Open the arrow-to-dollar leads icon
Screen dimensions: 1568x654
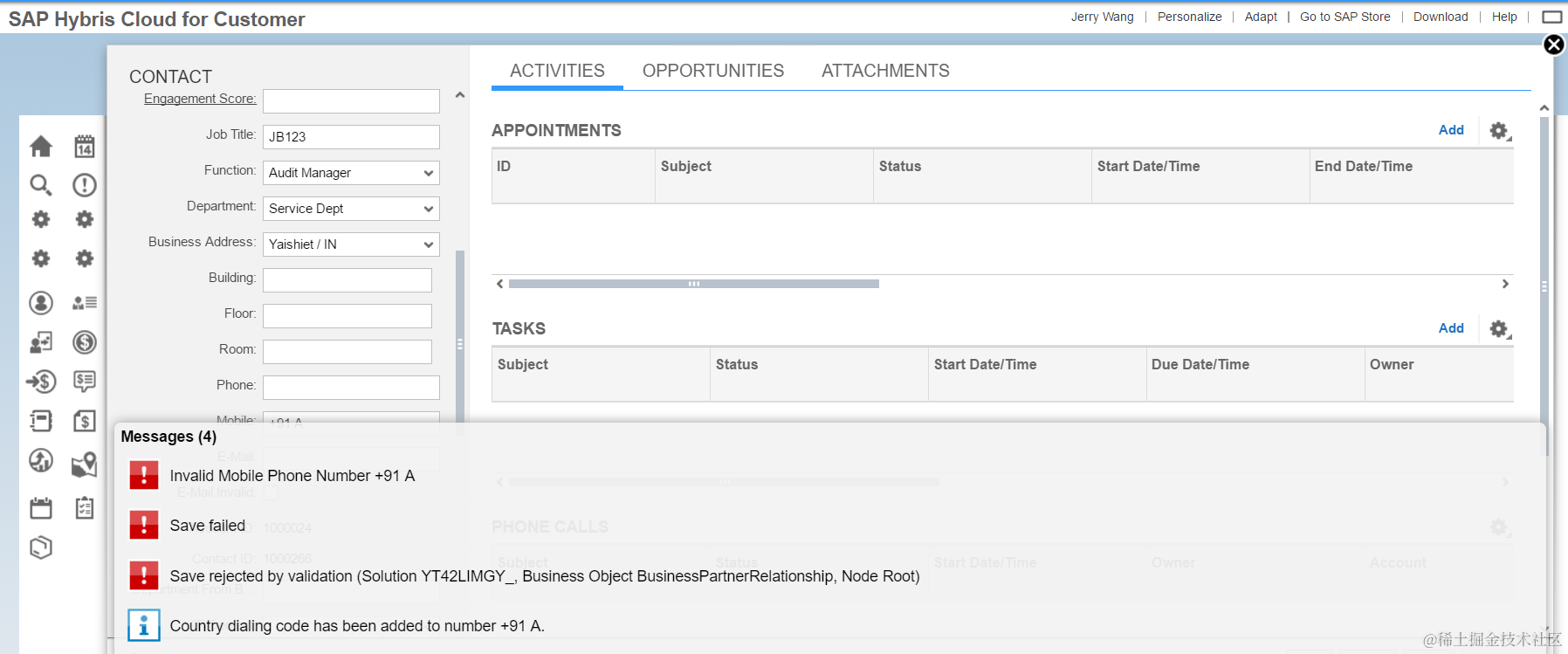point(41,382)
